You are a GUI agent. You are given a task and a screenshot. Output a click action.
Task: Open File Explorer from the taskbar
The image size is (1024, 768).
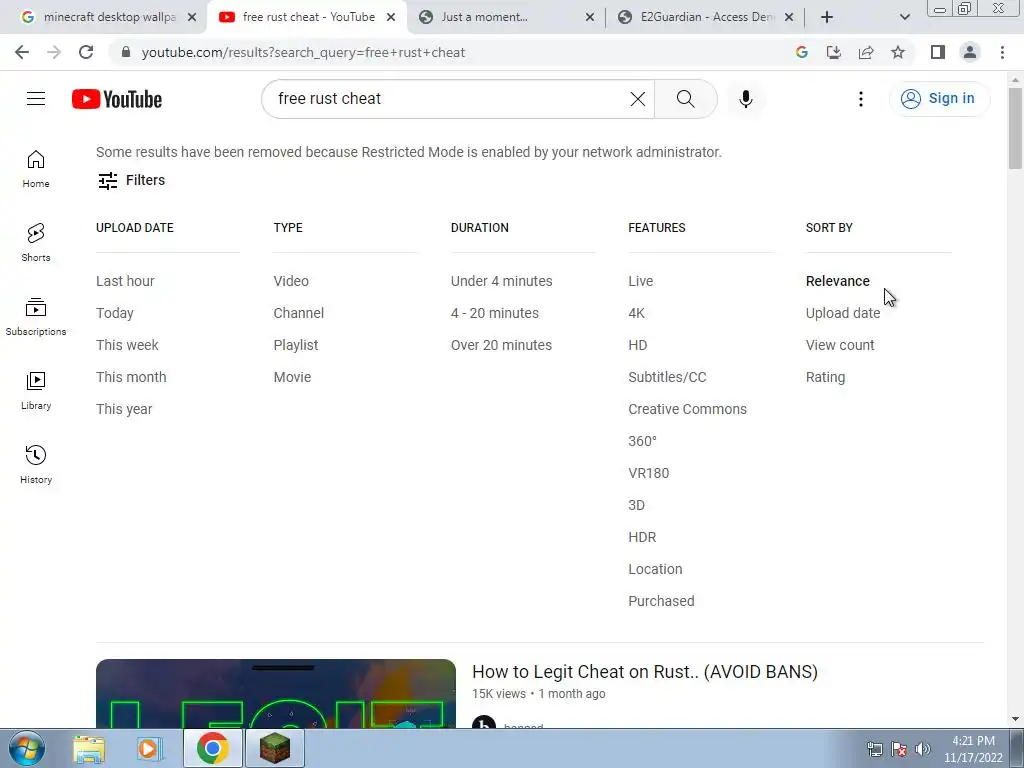[89, 749]
